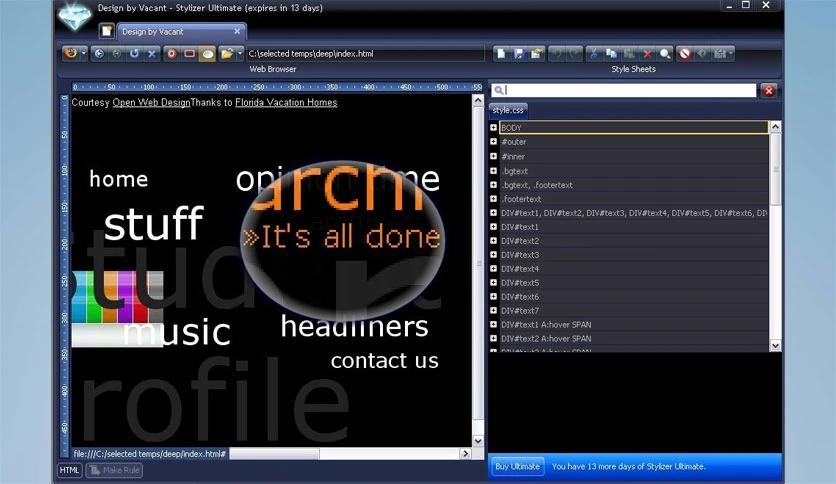The width and height of the screenshot is (836, 484).
Task: Click the horizontal scrollbar right arrow
Action: tap(465, 453)
